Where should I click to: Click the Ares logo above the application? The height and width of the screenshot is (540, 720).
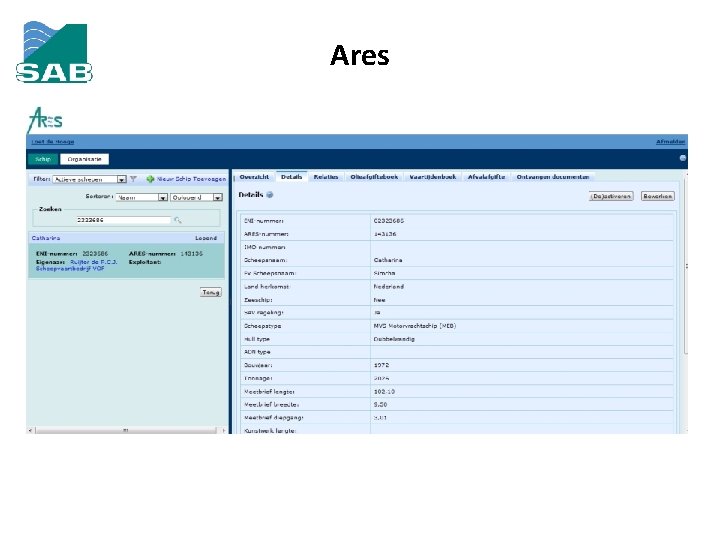(45, 120)
